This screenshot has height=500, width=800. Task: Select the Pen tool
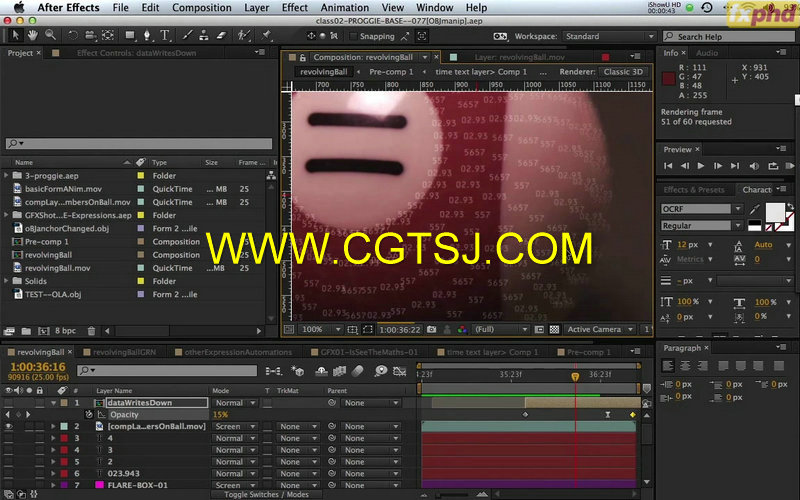(147, 36)
